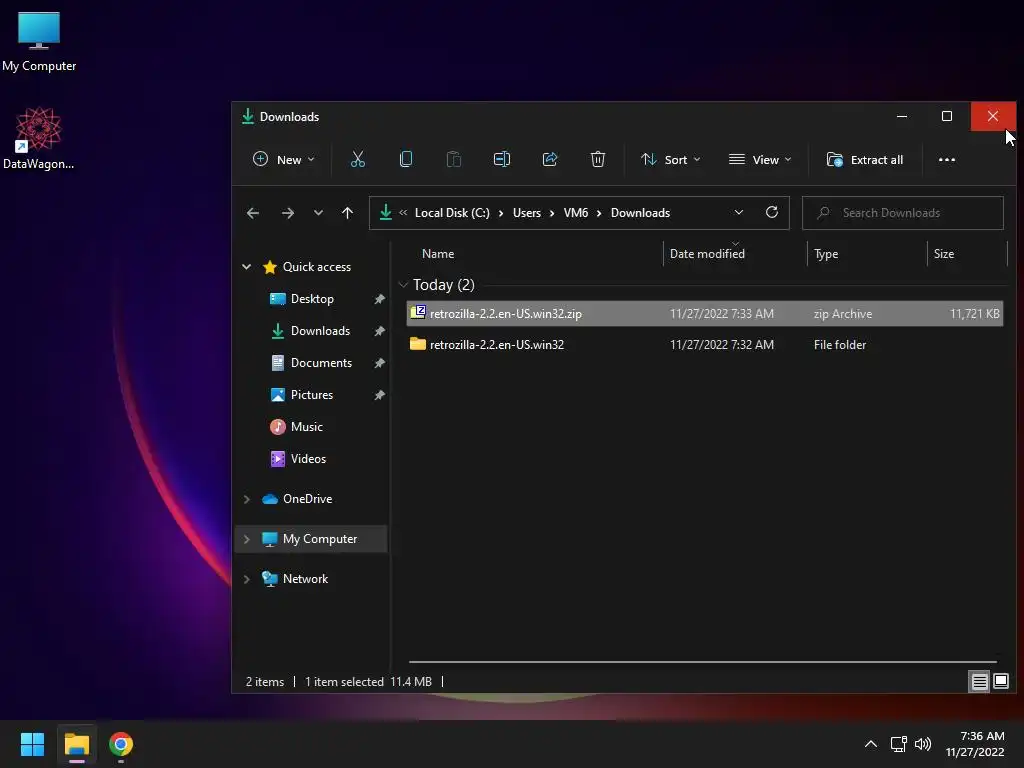Click the Delete trash can icon
The height and width of the screenshot is (768, 1024).
tap(598, 159)
